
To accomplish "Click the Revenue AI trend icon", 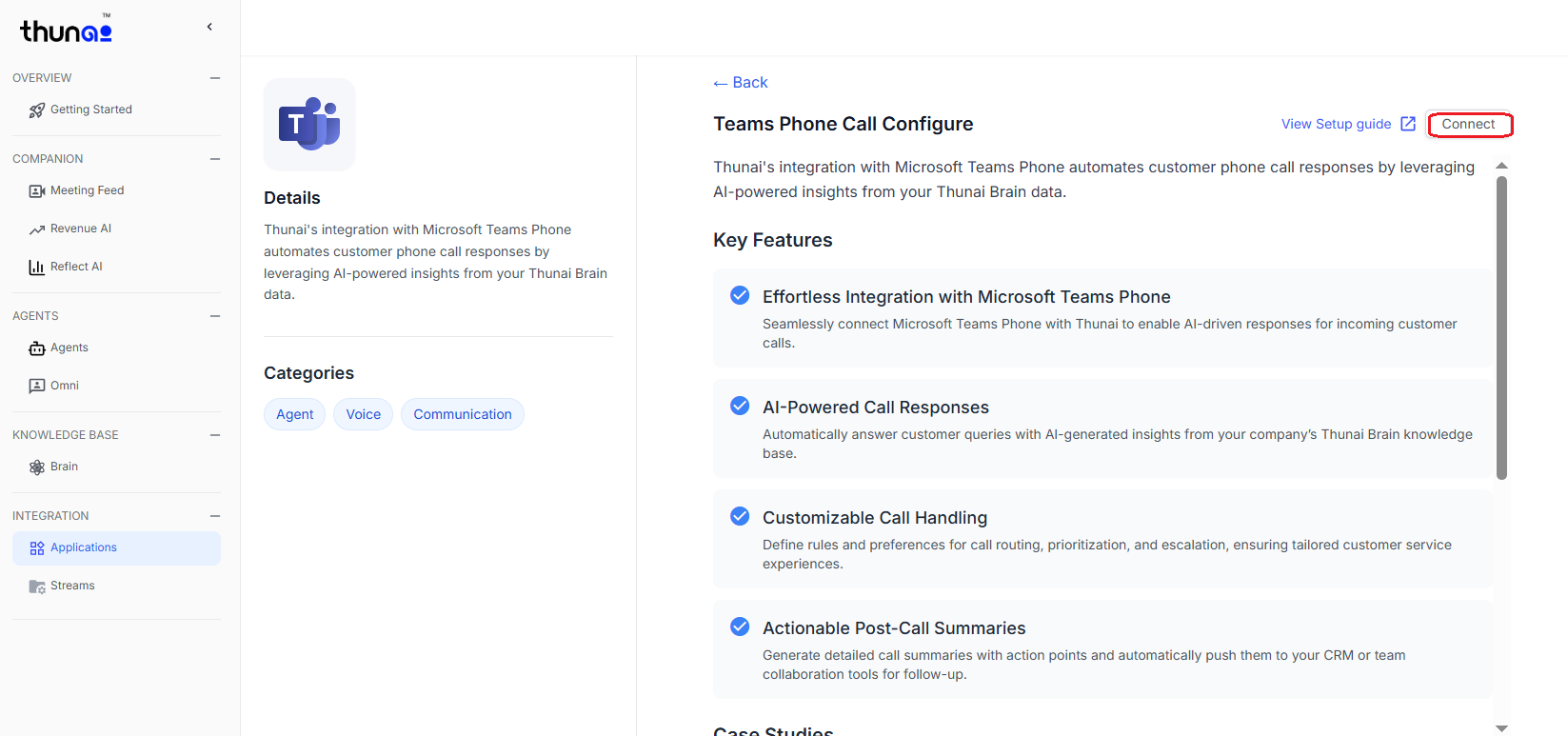I will click(x=37, y=229).
